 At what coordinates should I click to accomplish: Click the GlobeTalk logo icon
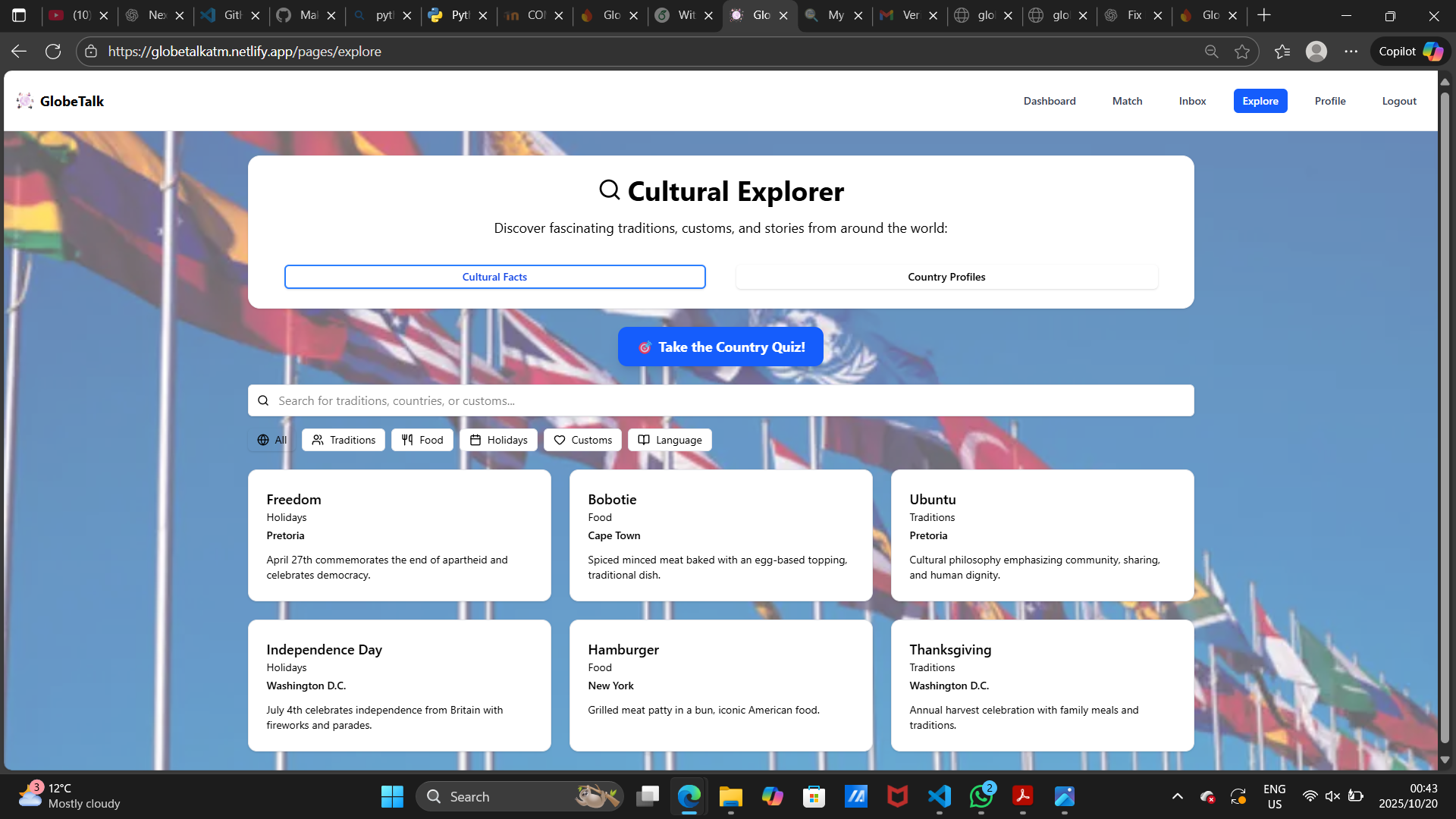click(x=24, y=100)
